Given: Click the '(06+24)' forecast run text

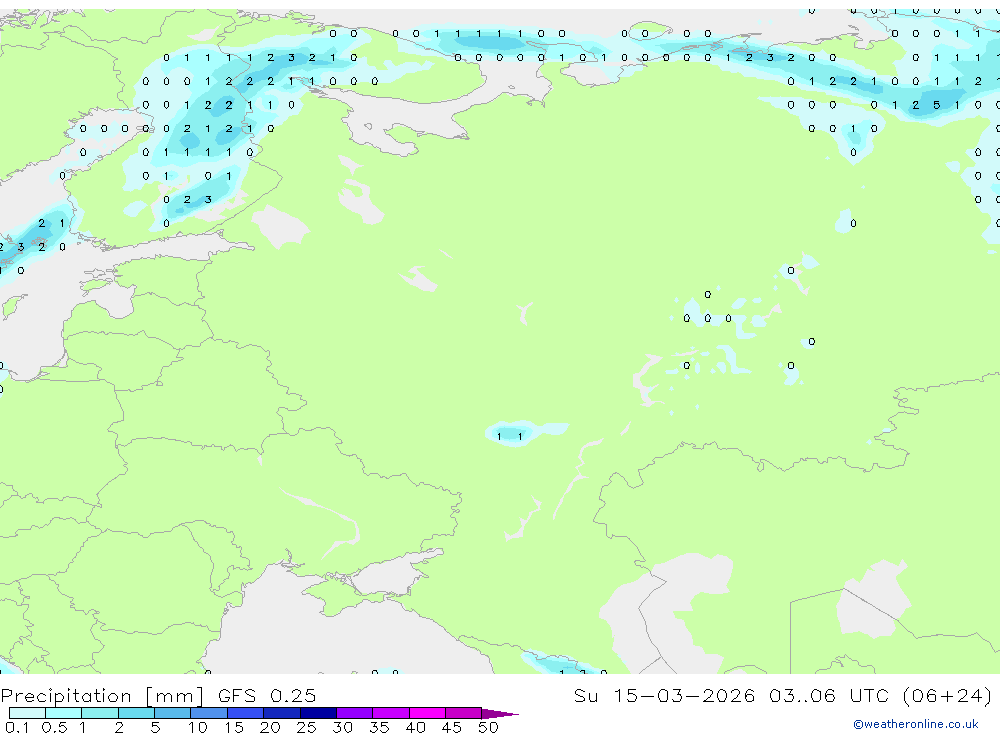Looking at the screenshot, I should [947, 695].
